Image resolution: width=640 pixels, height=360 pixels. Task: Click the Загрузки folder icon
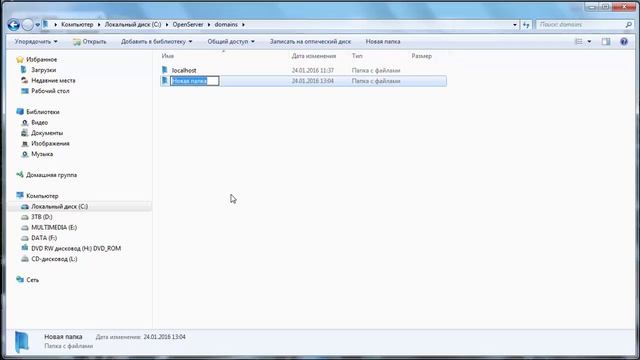[x=24, y=70]
